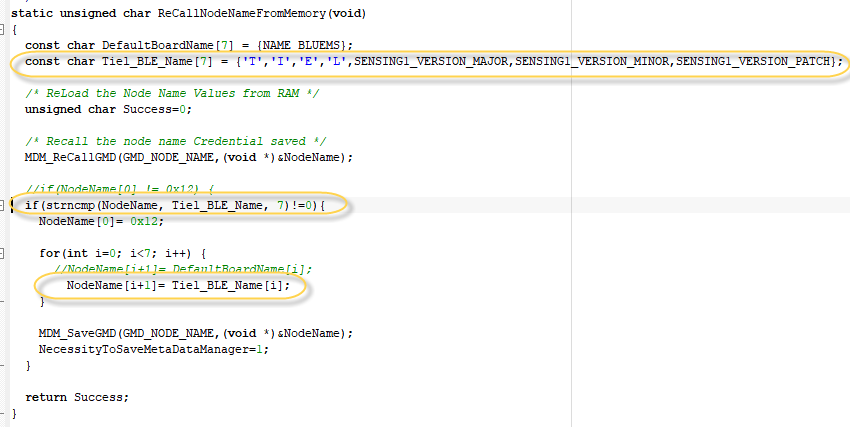The image size is (850, 427).
Task: Select SENSING1_VERSION_MAJOR in the initializer
Action: tap(432, 62)
